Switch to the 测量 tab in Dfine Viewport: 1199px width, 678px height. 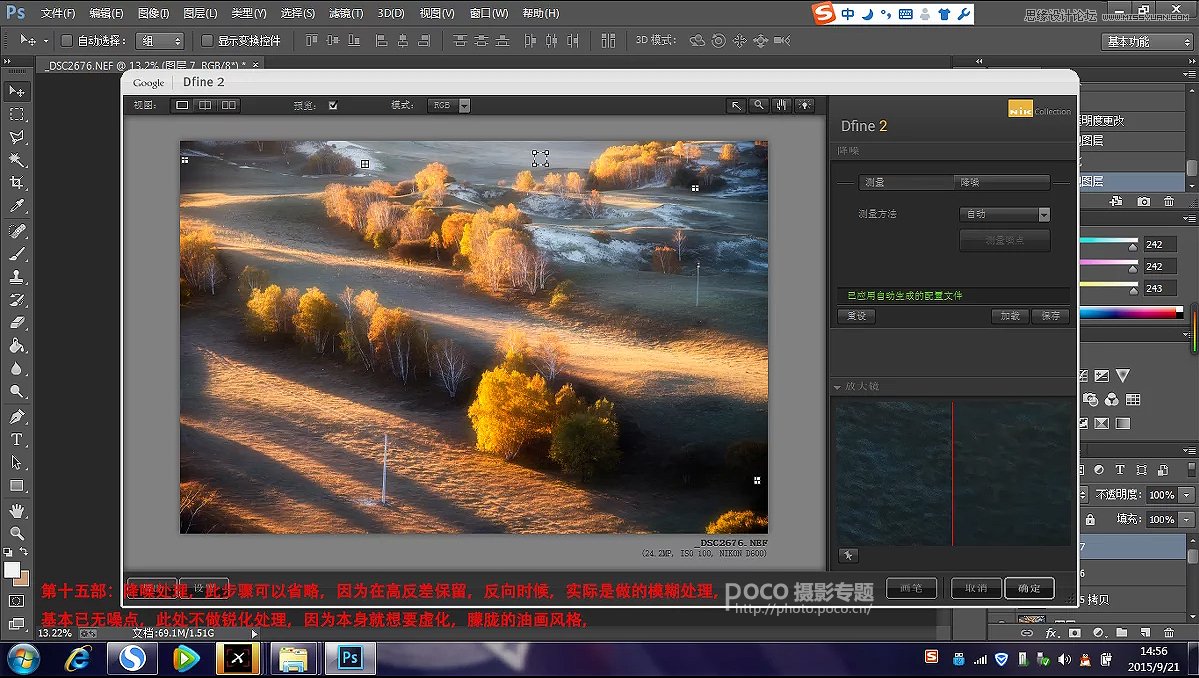(905, 182)
